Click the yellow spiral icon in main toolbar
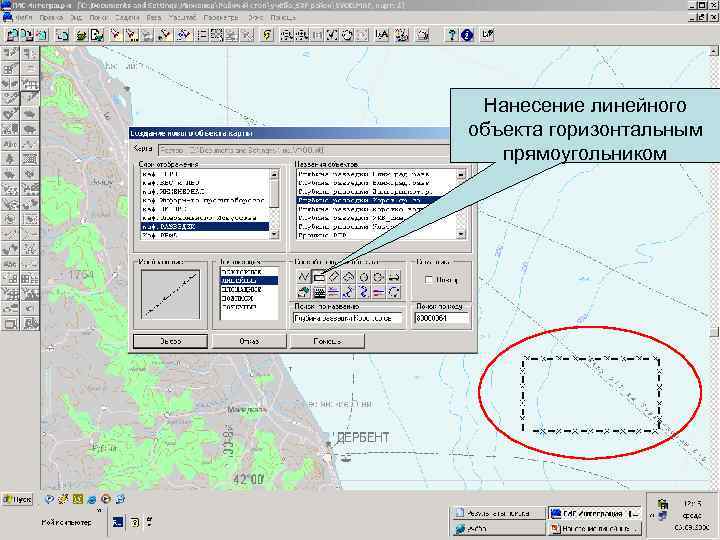 tap(267, 35)
